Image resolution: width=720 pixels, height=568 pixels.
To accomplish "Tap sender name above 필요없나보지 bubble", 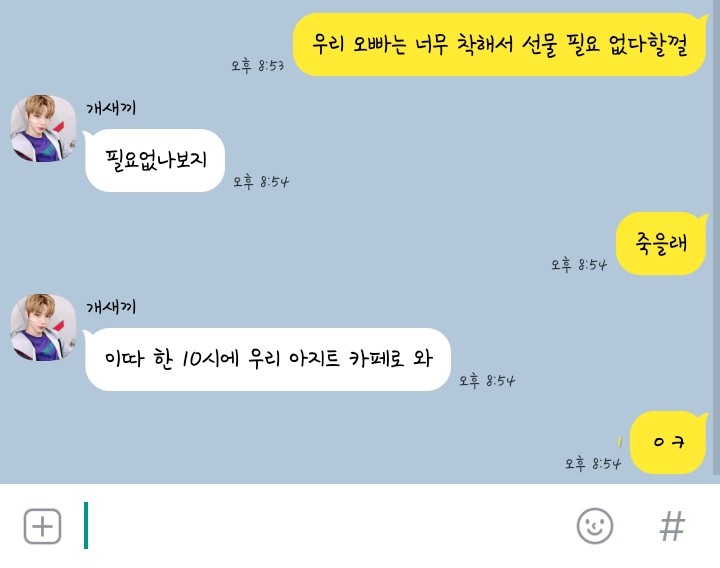I will [x=111, y=108].
